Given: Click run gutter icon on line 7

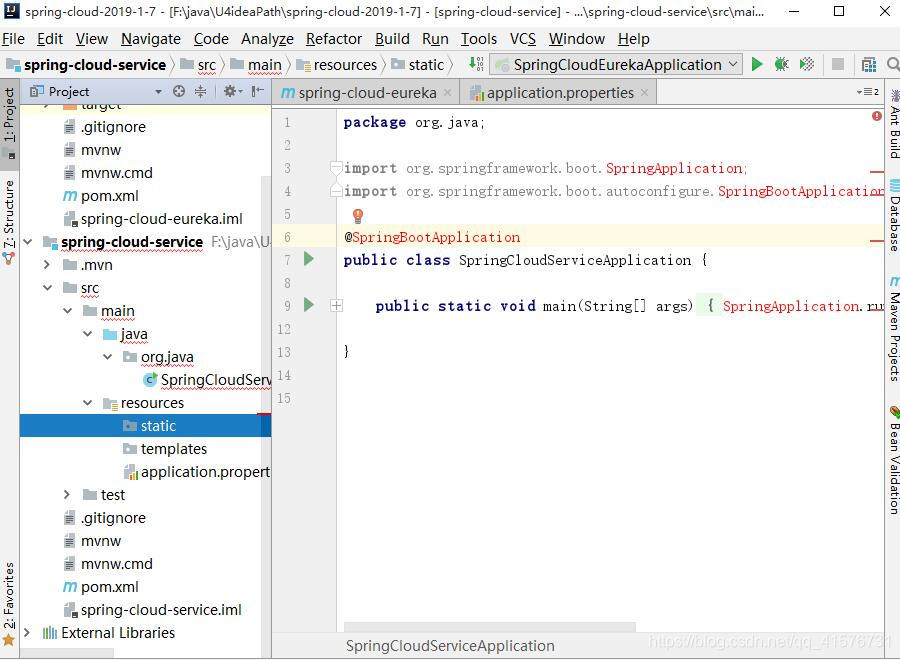Looking at the screenshot, I should (309, 259).
